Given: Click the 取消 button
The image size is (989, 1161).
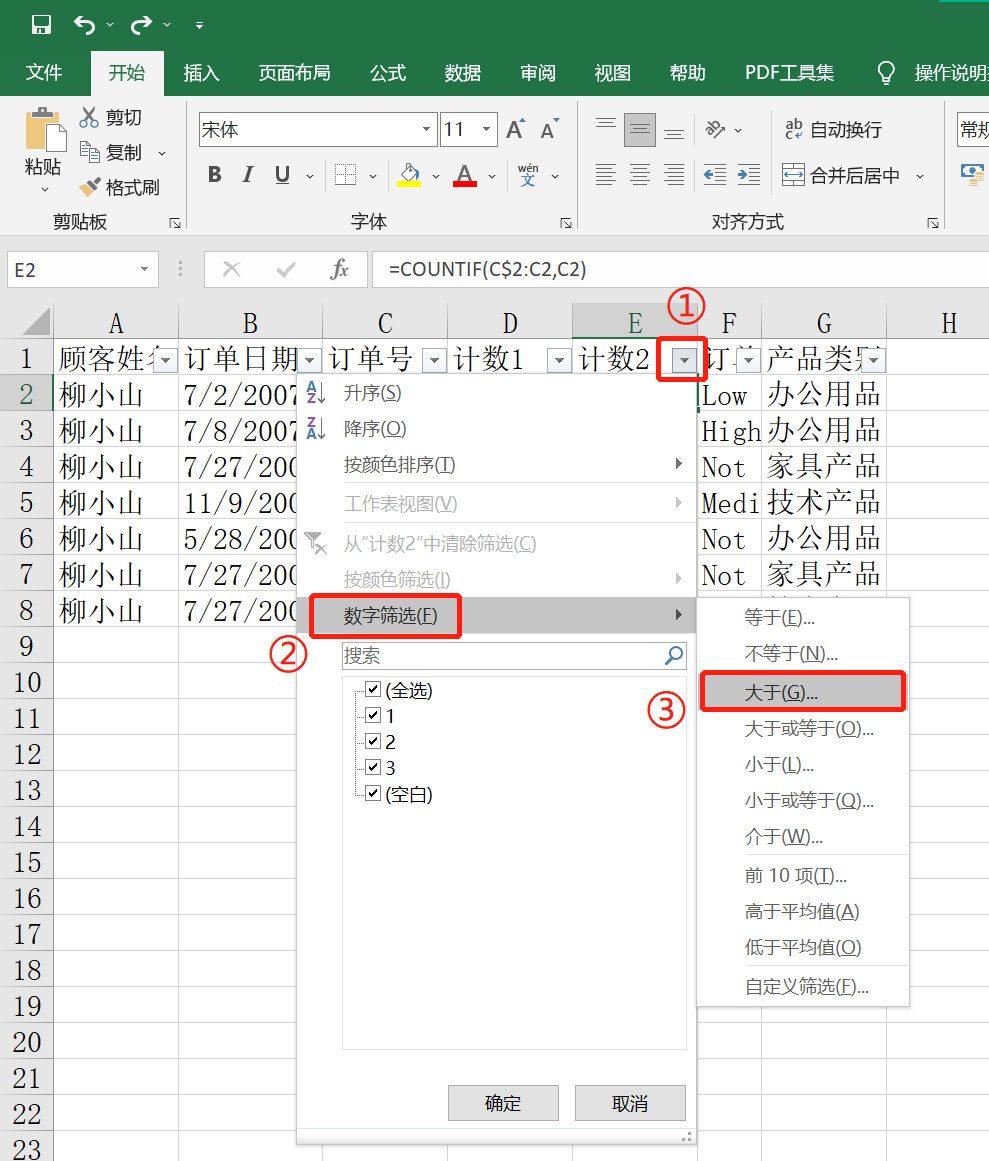Looking at the screenshot, I should click(x=630, y=1103).
